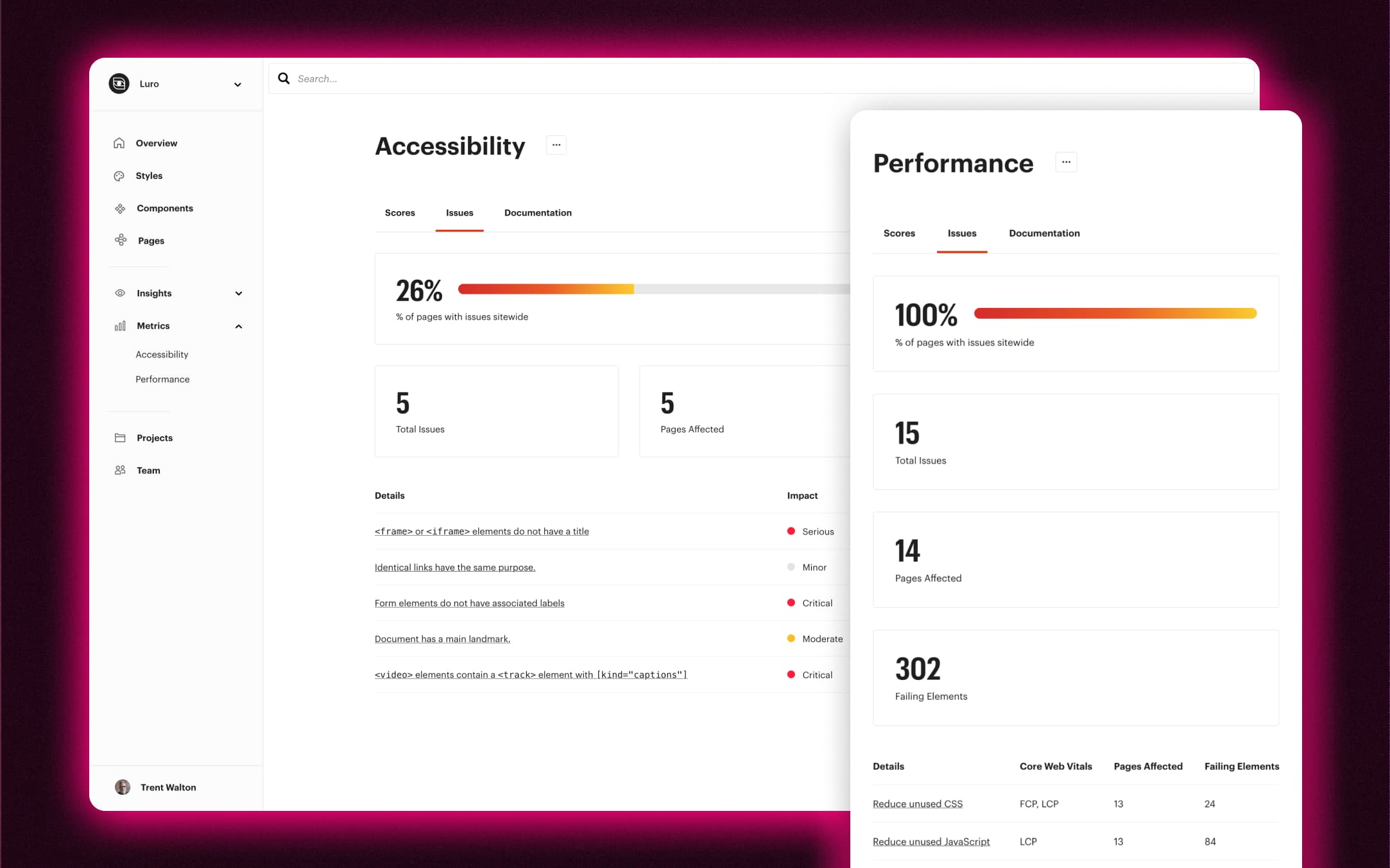
Task: Click the Projects icon in sidebar
Action: coord(119,438)
